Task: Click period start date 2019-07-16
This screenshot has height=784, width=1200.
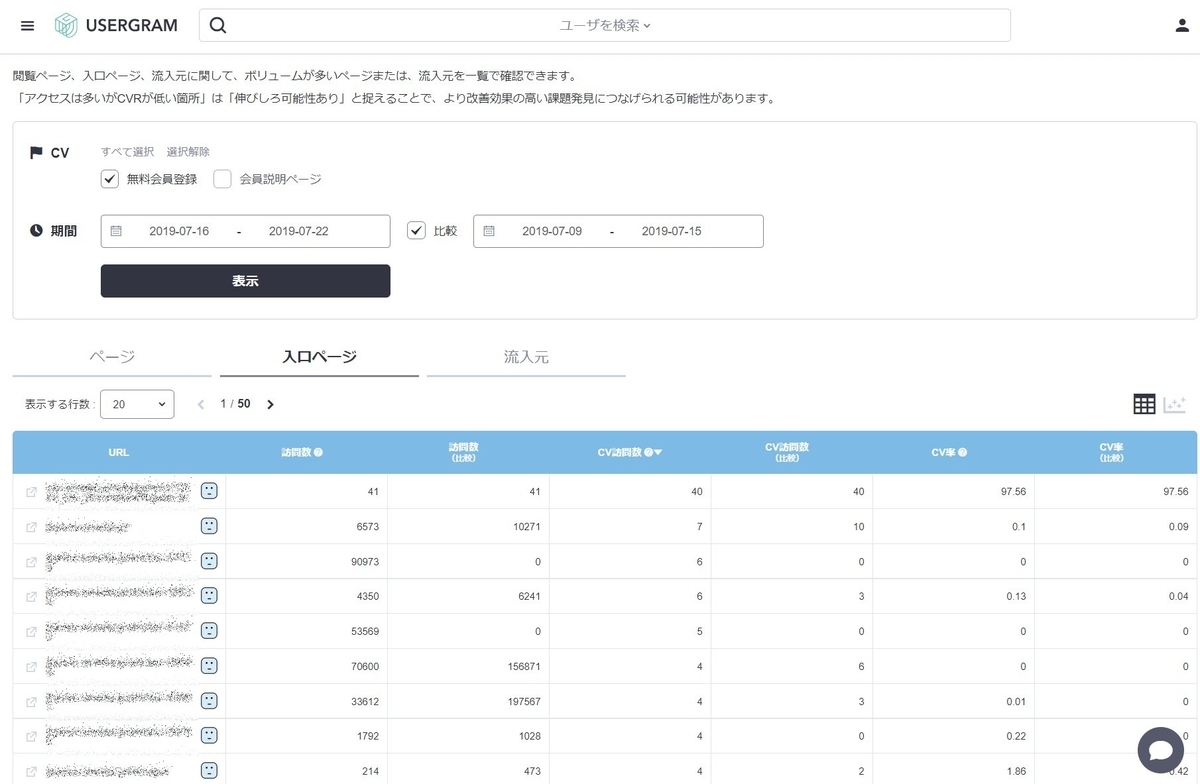Action: [x=179, y=231]
